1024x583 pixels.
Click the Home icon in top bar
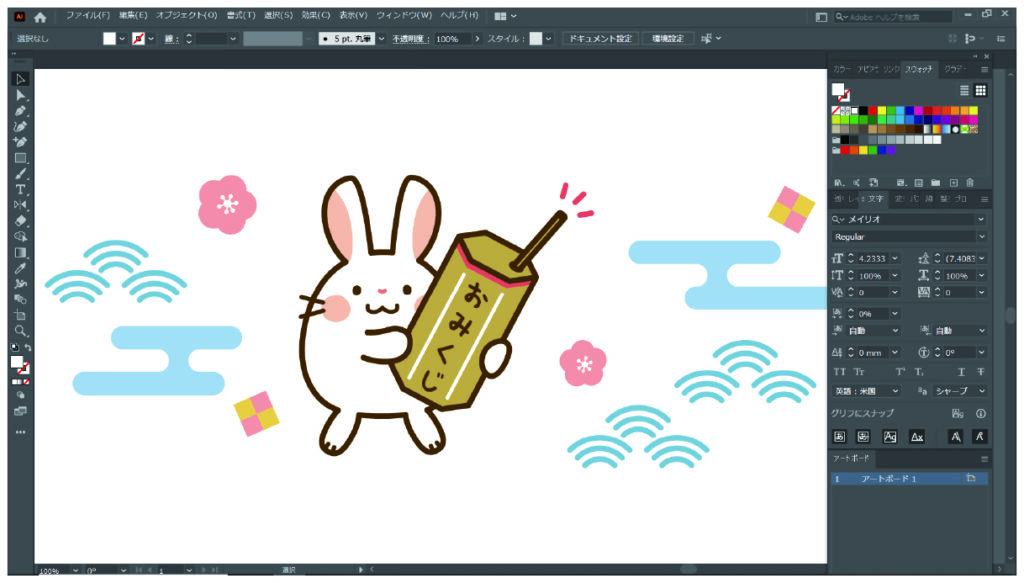[x=40, y=17]
